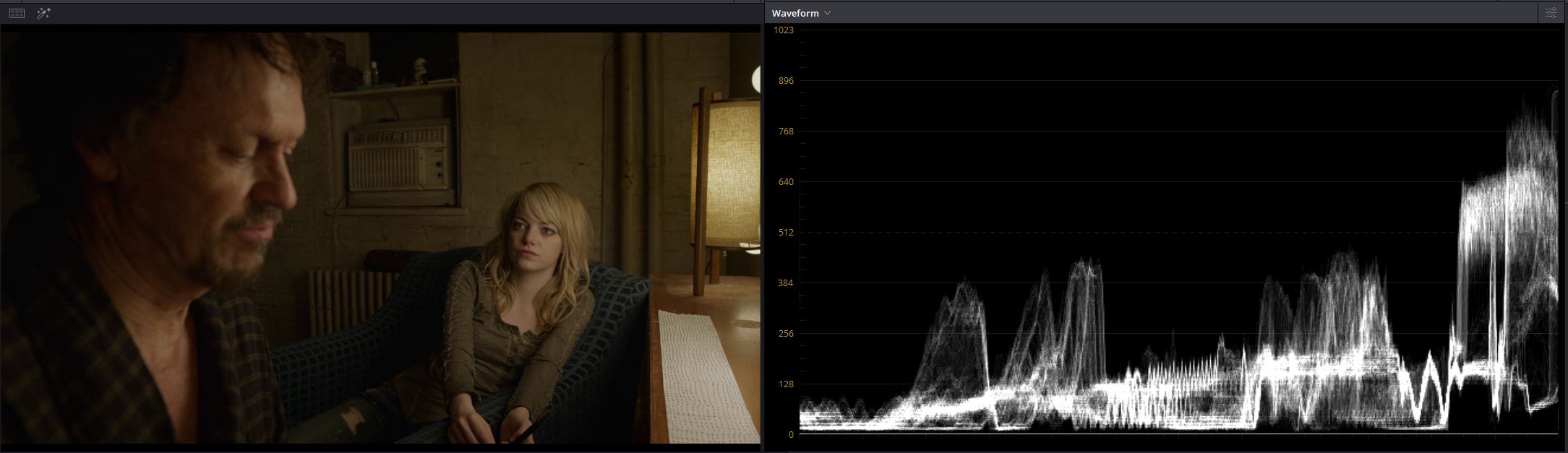1568x453 pixels.
Task: Click the 896 scale label
Action: (786, 80)
